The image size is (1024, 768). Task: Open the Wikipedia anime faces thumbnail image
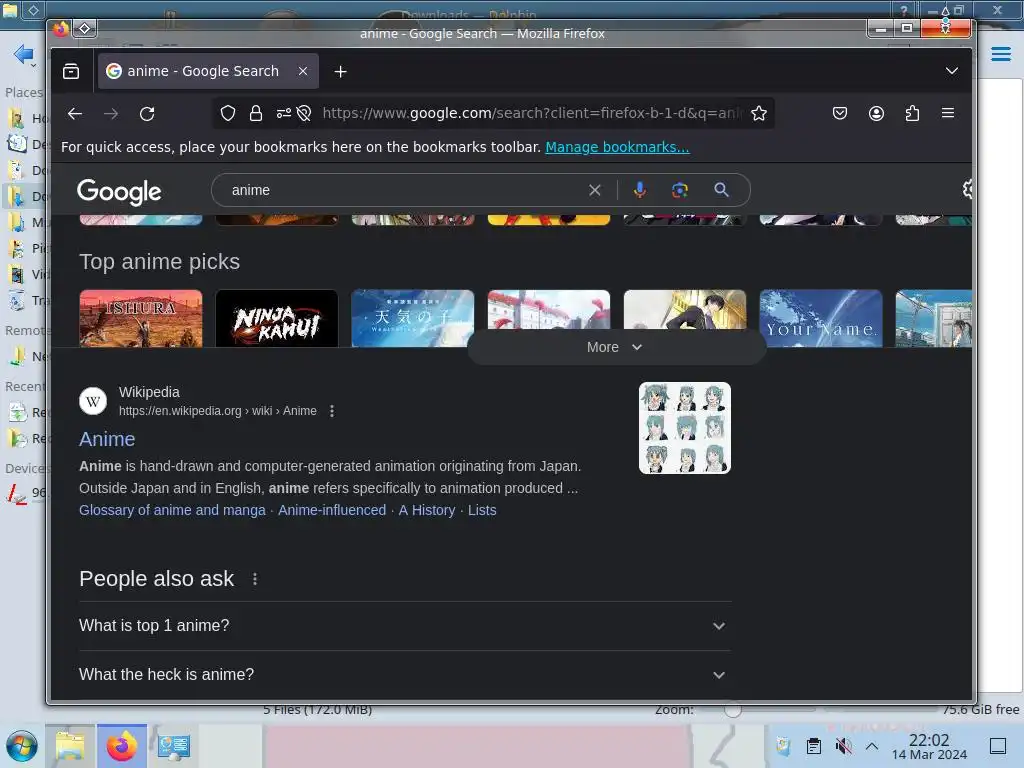coord(684,428)
